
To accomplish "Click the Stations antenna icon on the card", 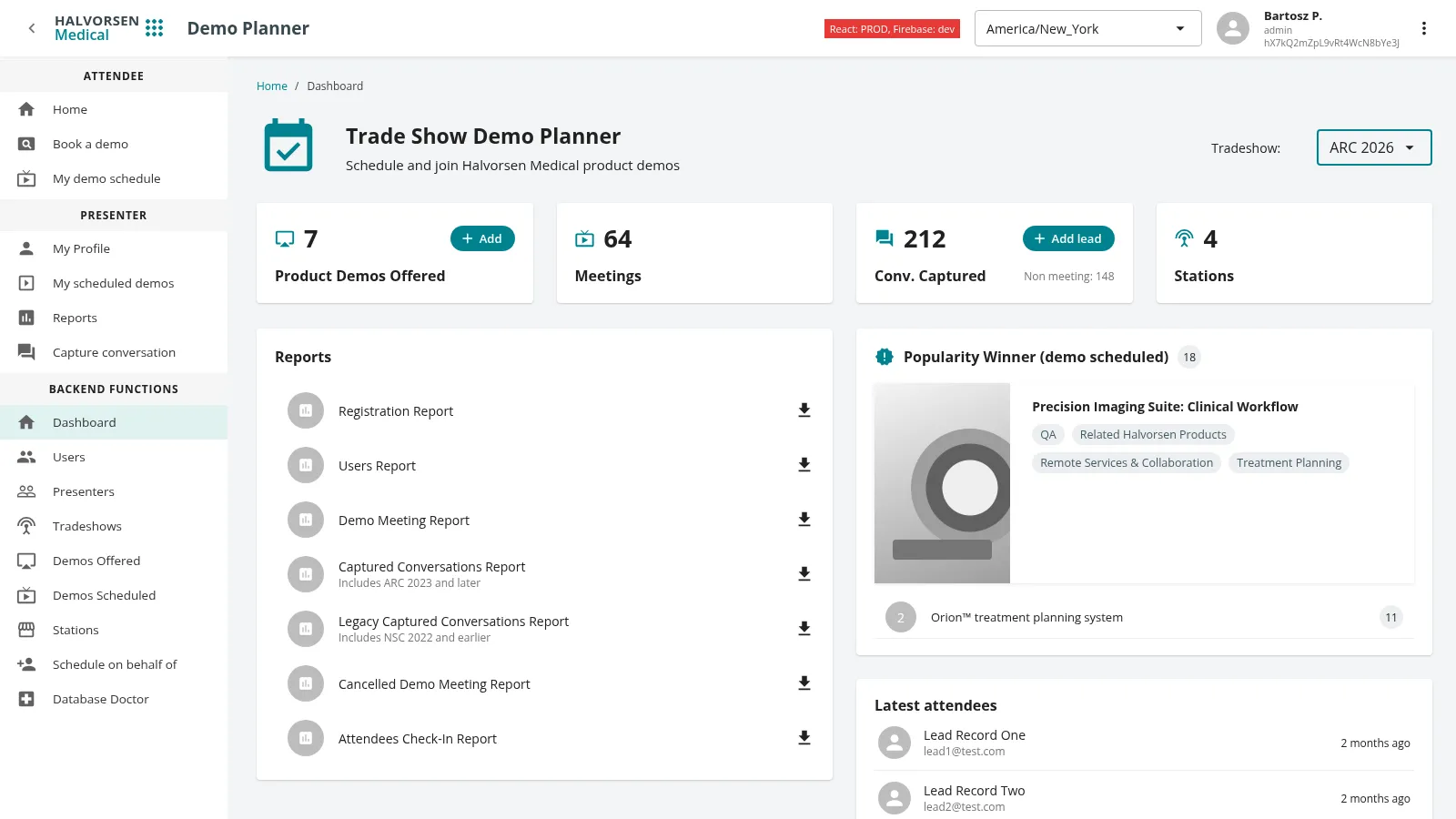I will [1184, 238].
